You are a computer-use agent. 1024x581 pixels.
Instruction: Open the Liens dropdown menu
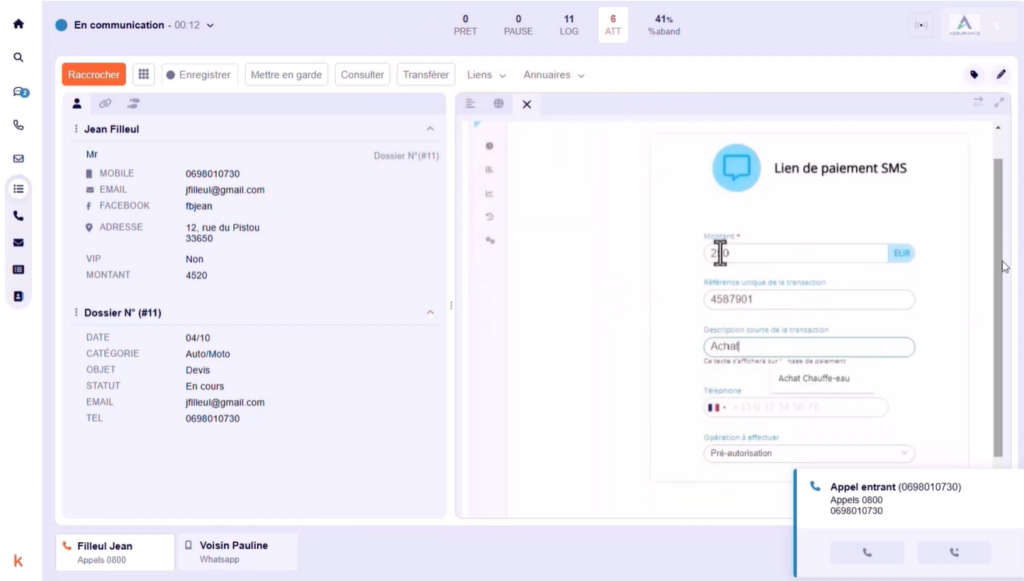(x=486, y=75)
